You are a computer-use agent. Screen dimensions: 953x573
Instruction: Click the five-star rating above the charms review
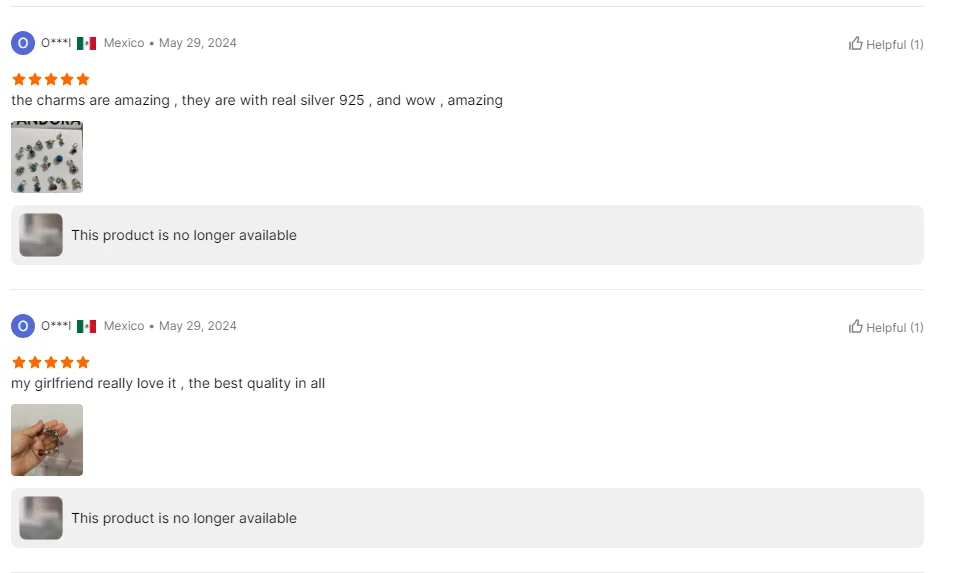(51, 79)
